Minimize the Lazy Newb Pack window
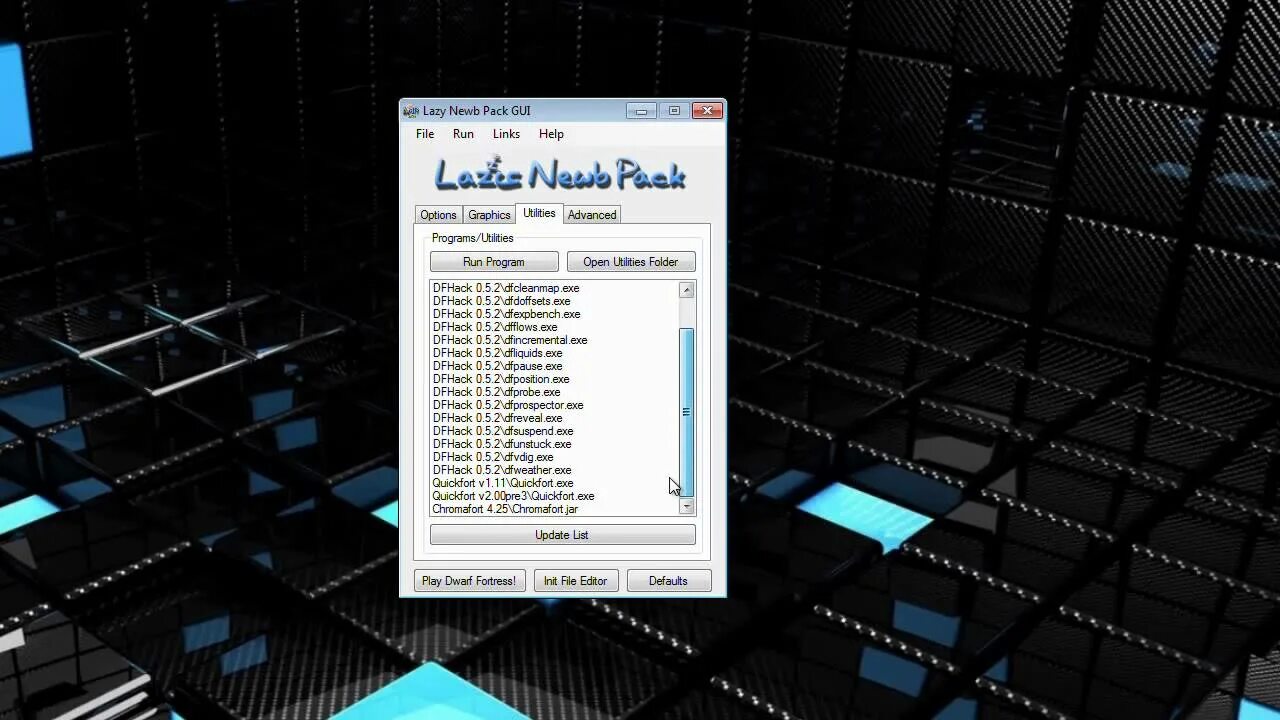The image size is (1280, 720). click(x=641, y=110)
